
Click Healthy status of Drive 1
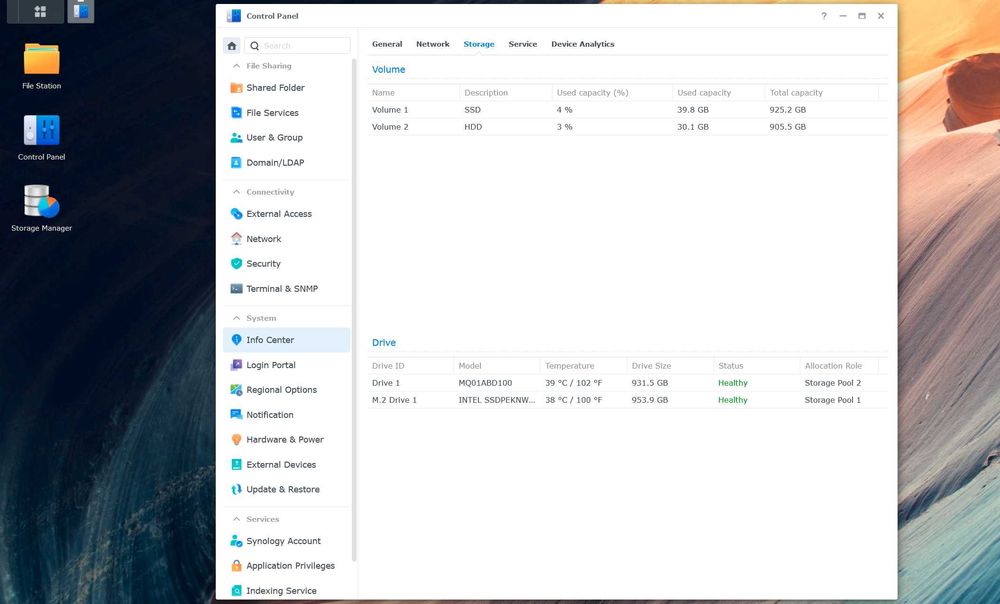pyautogui.click(x=733, y=383)
